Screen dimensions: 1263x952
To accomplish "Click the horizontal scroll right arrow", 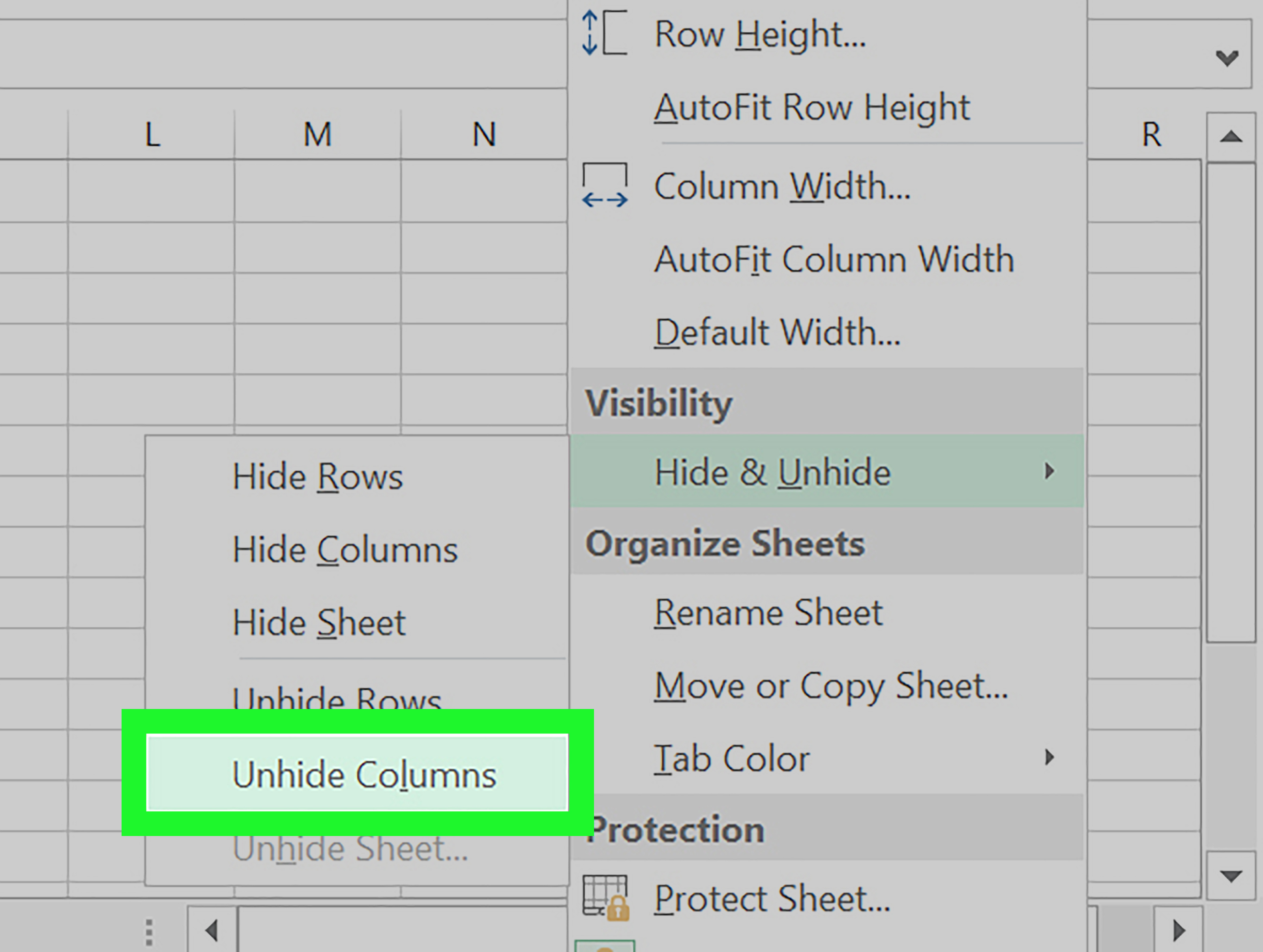I will [x=1178, y=930].
